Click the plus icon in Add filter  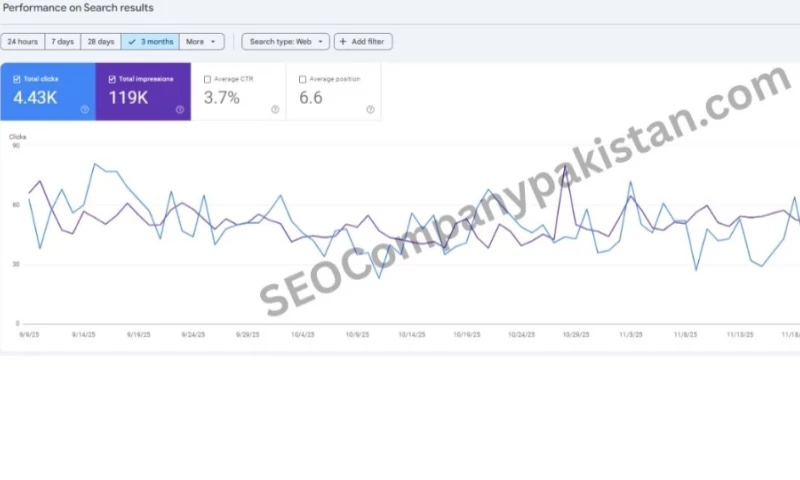(x=343, y=42)
